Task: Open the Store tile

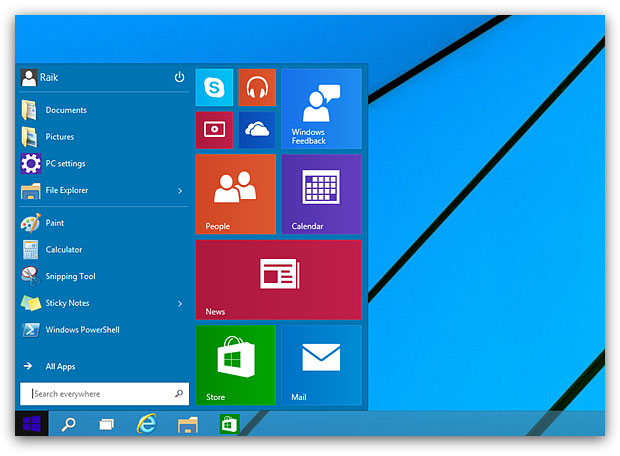Action: pyautogui.click(x=236, y=365)
